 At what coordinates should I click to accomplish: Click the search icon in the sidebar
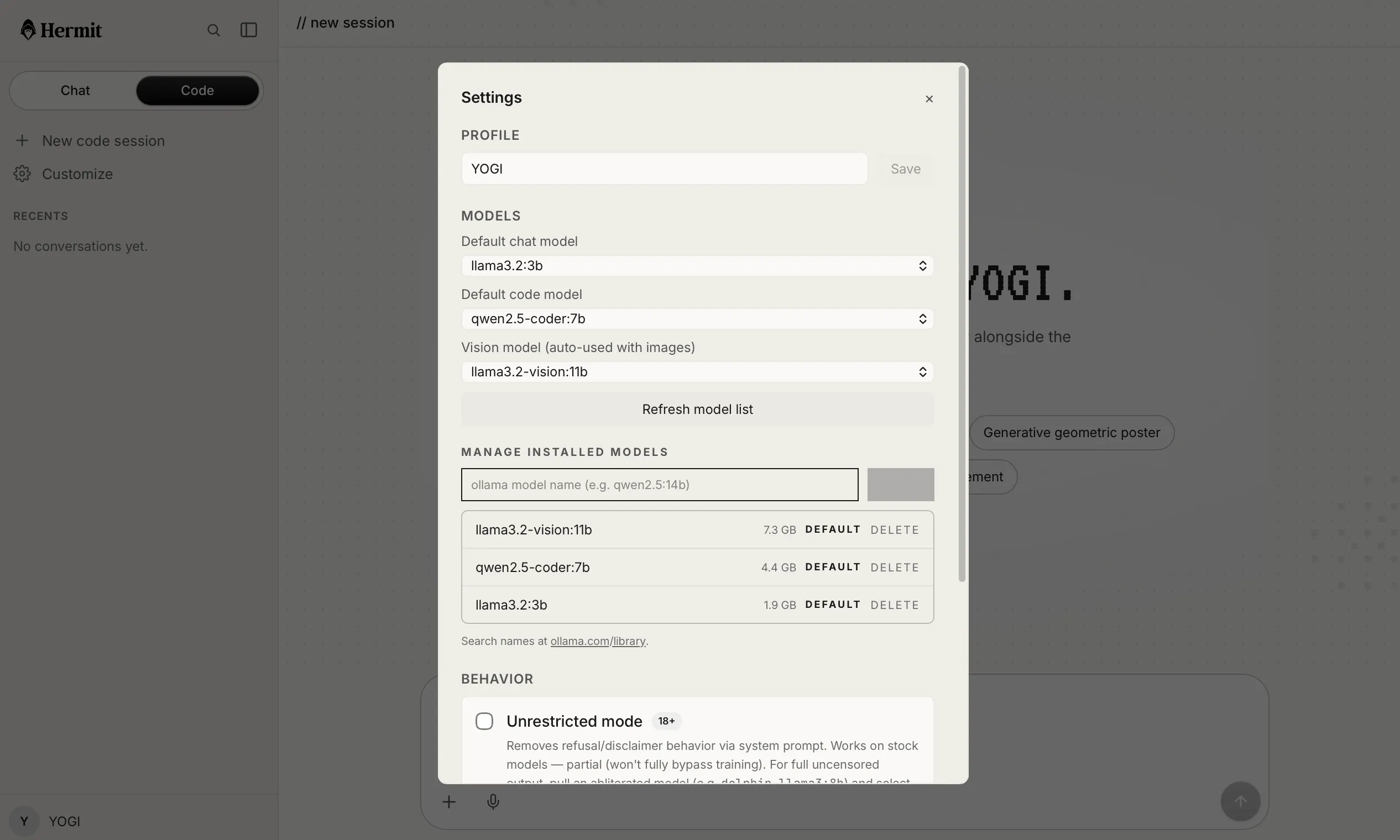point(213,30)
